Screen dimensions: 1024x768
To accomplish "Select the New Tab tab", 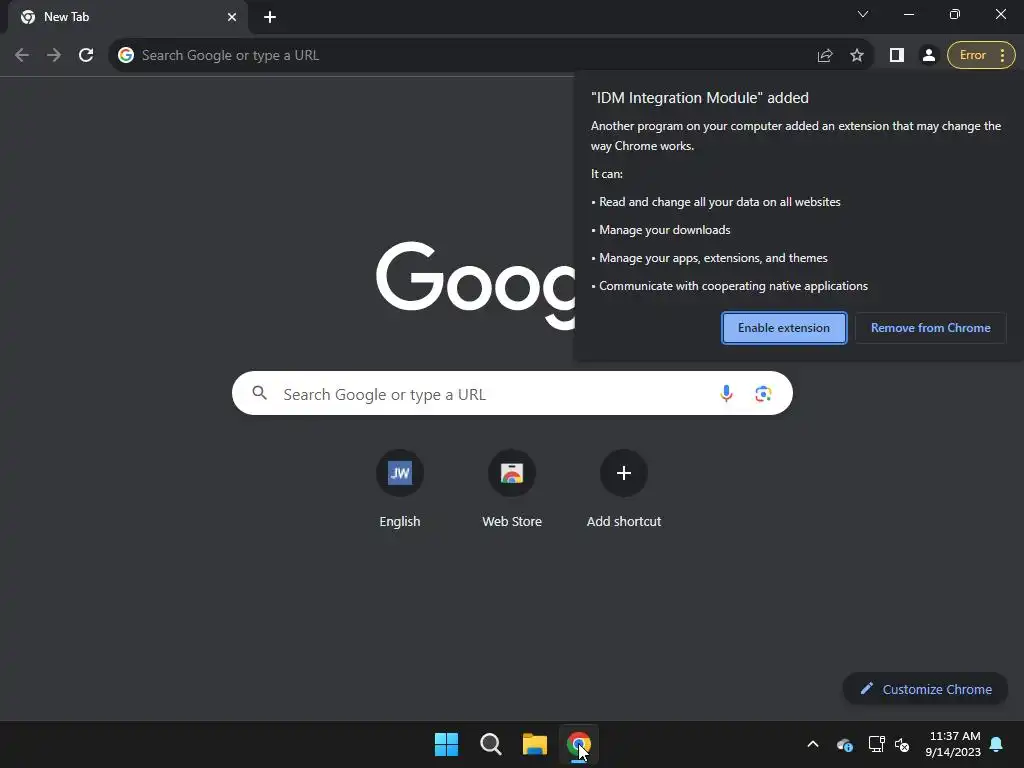I will (x=127, y=17).
